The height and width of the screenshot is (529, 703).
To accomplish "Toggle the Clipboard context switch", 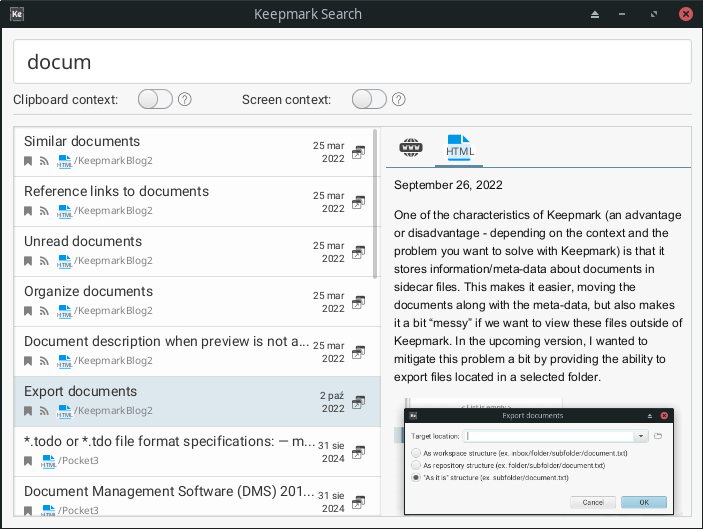I will click(x=155, y=99).
